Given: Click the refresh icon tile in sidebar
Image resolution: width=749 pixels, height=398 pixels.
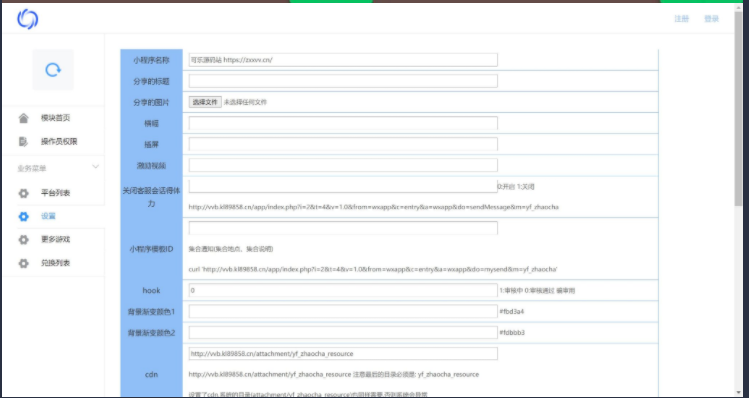Looking at the screenshot, I should click(53, 70).
